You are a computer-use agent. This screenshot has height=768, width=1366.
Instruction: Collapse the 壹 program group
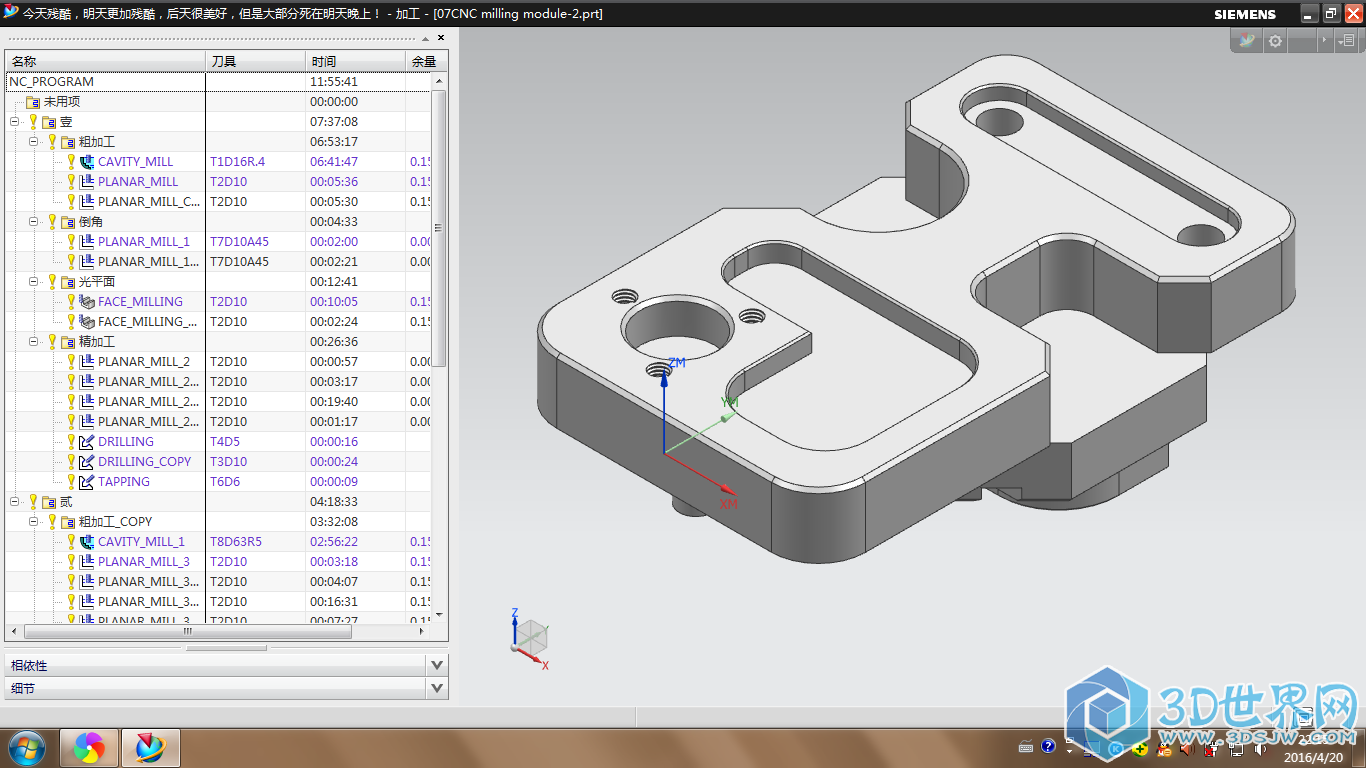14,121
